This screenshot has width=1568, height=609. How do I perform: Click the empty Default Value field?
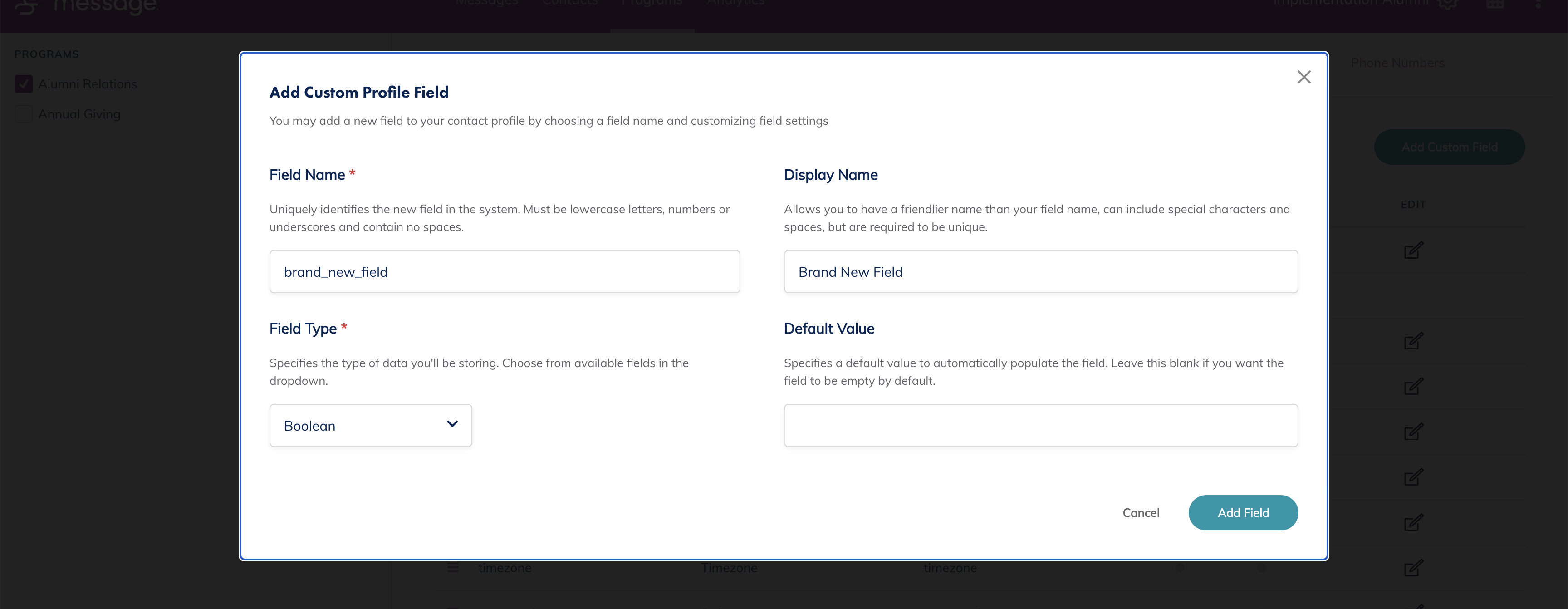pyautogui.click(x=1040, y=426)
